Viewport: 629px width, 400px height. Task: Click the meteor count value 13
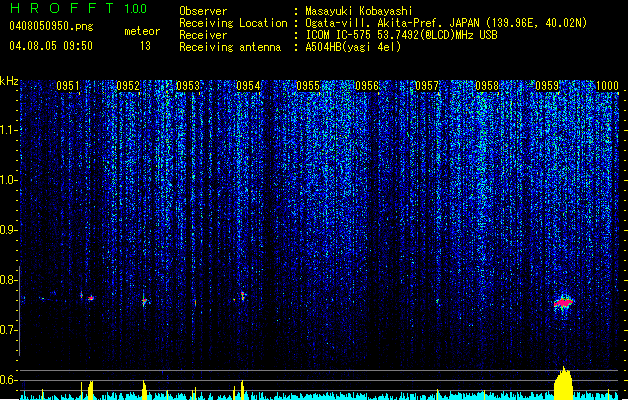145,46
